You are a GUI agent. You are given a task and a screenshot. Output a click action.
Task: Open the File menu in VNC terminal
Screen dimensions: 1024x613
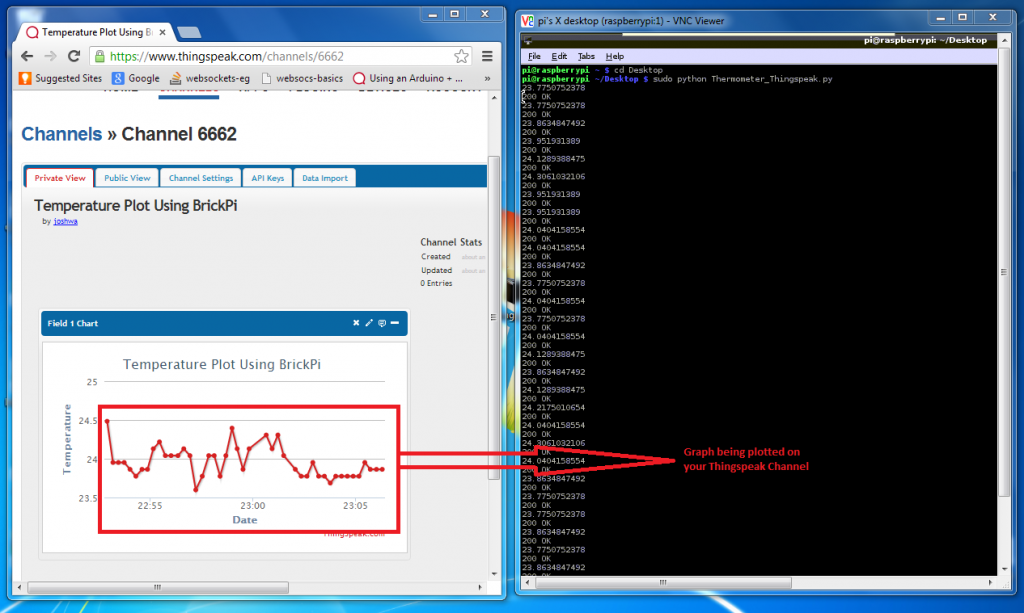(x=534, y=56)
